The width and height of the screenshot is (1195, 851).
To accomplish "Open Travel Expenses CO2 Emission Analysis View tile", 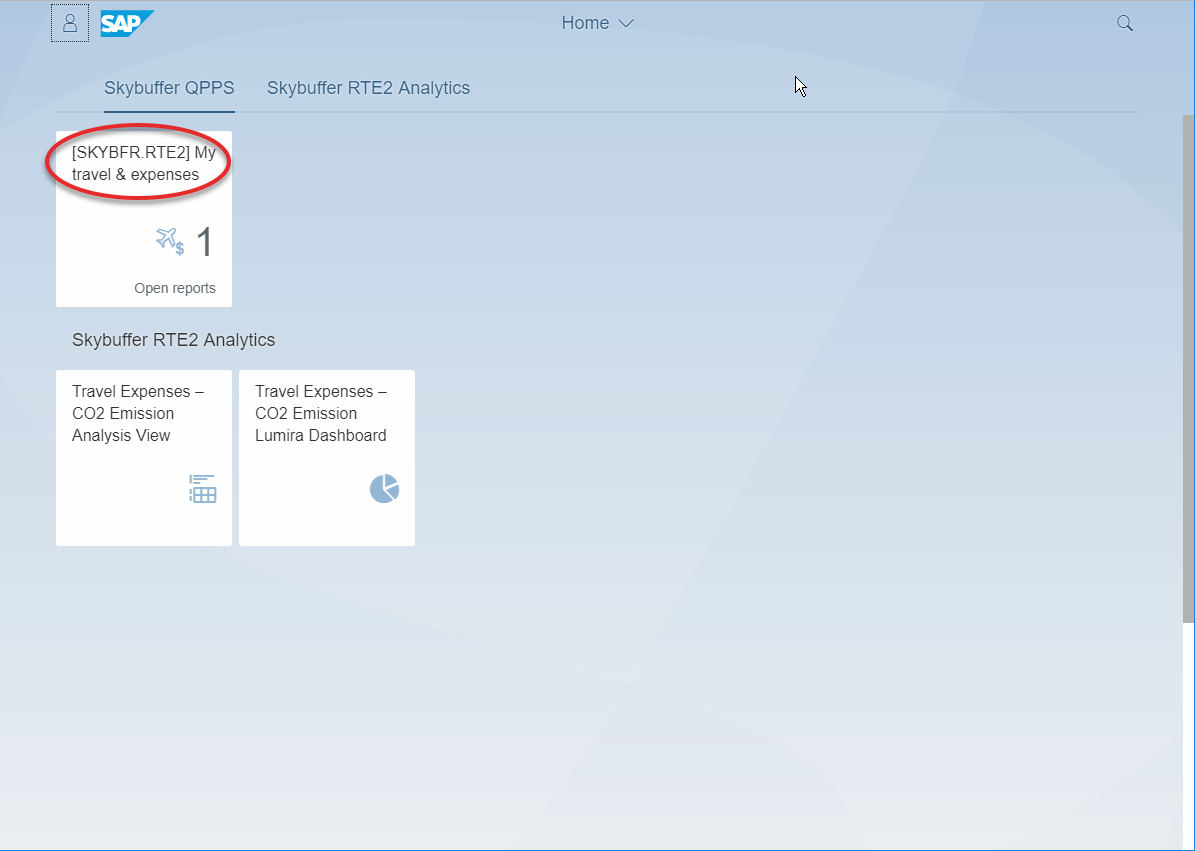I will [x=144, y=458].
